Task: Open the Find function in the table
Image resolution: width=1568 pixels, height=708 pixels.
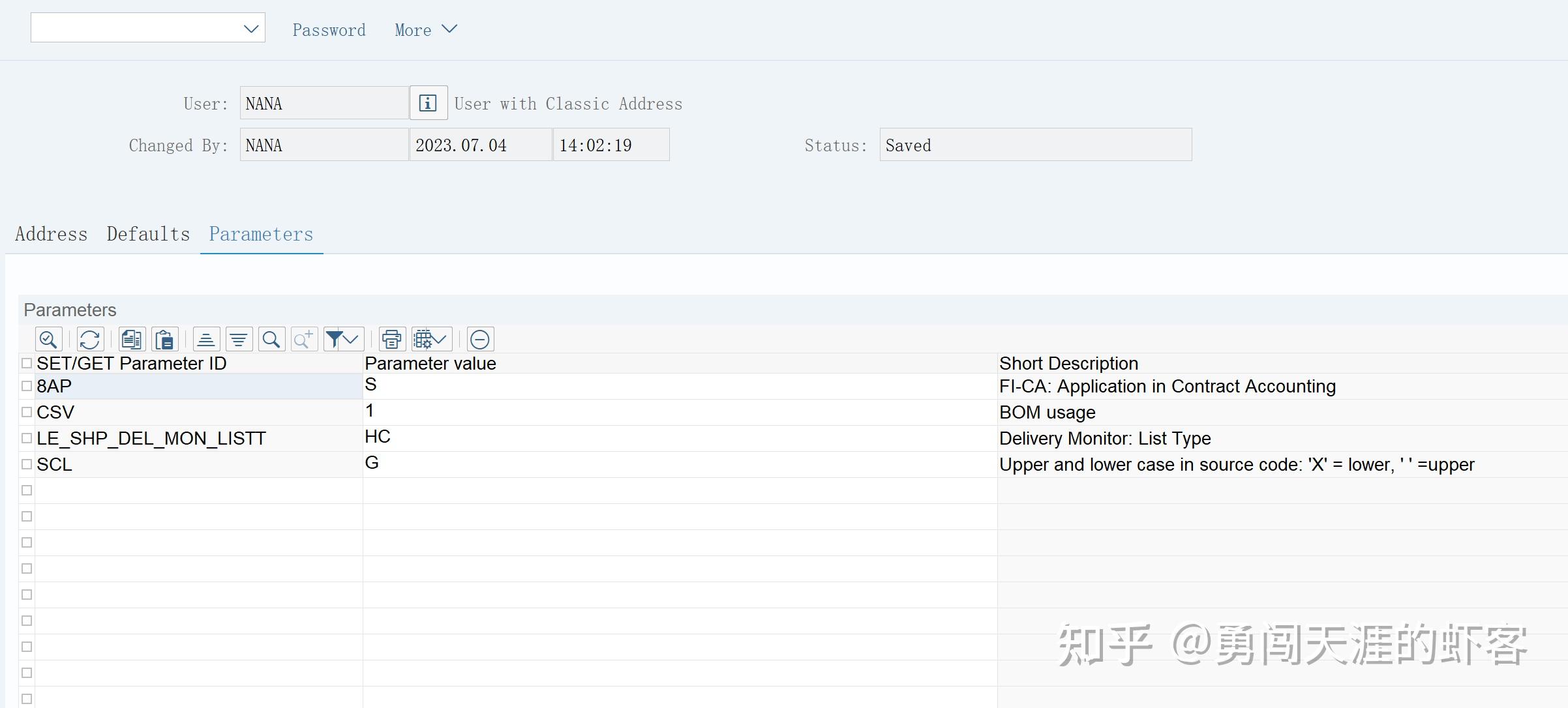Action: 271,339
